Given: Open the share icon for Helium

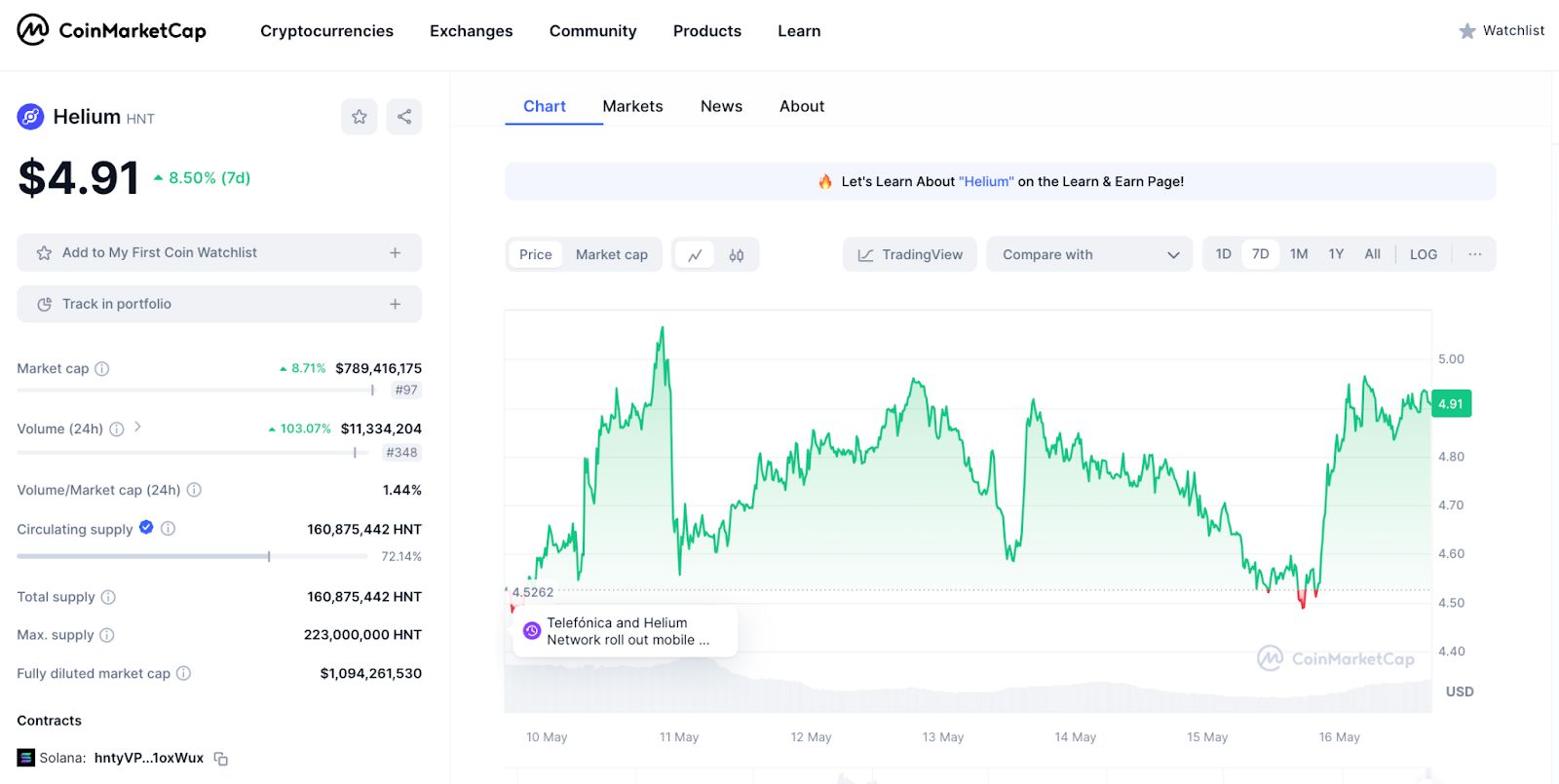Looking at the screenshot, I should click(404, 117).
